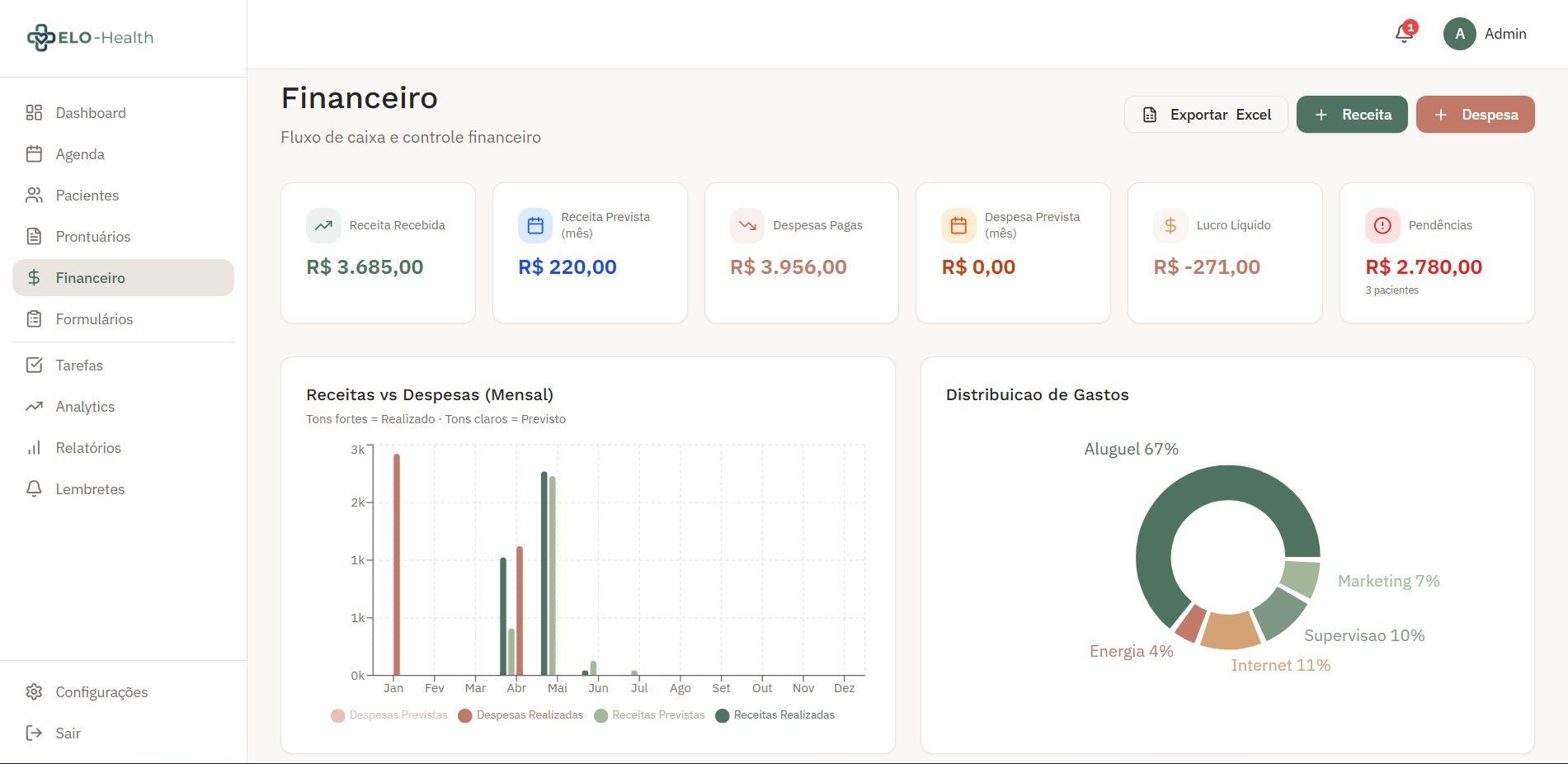Click the red April expenses bar
The image size is (1568, 764).
tap(520, 611)
